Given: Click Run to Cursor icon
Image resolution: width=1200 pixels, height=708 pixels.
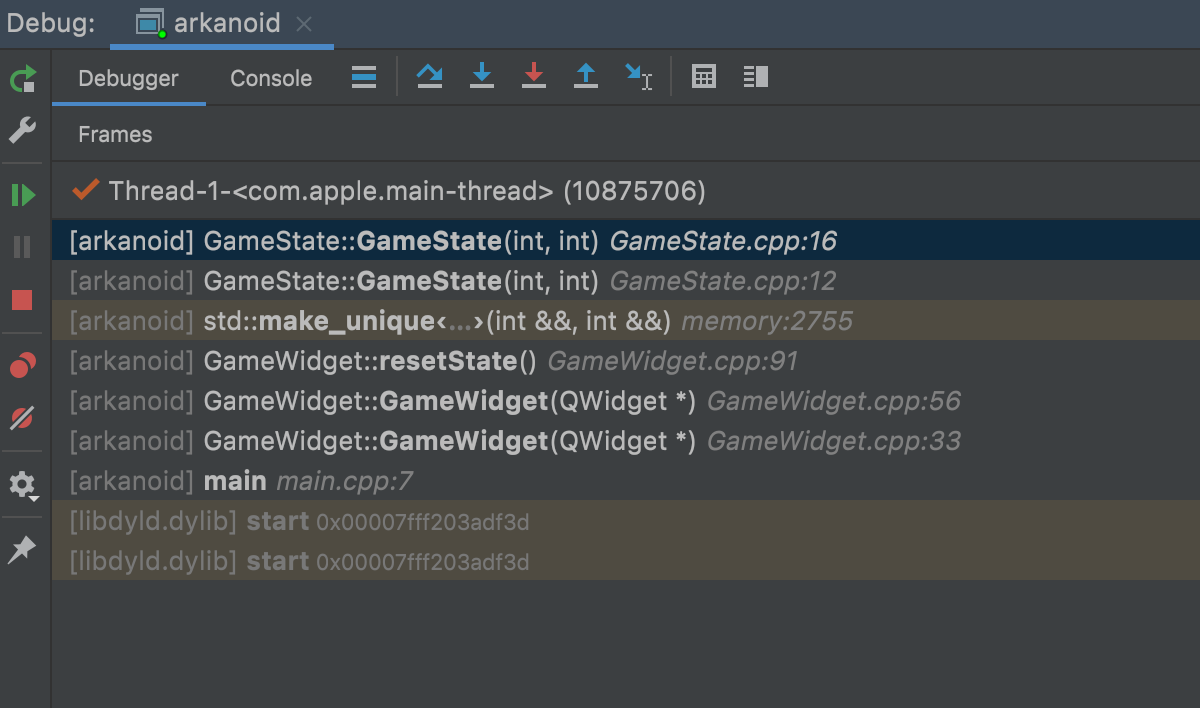Looking at the screenshot, I should tap(638, 77).
